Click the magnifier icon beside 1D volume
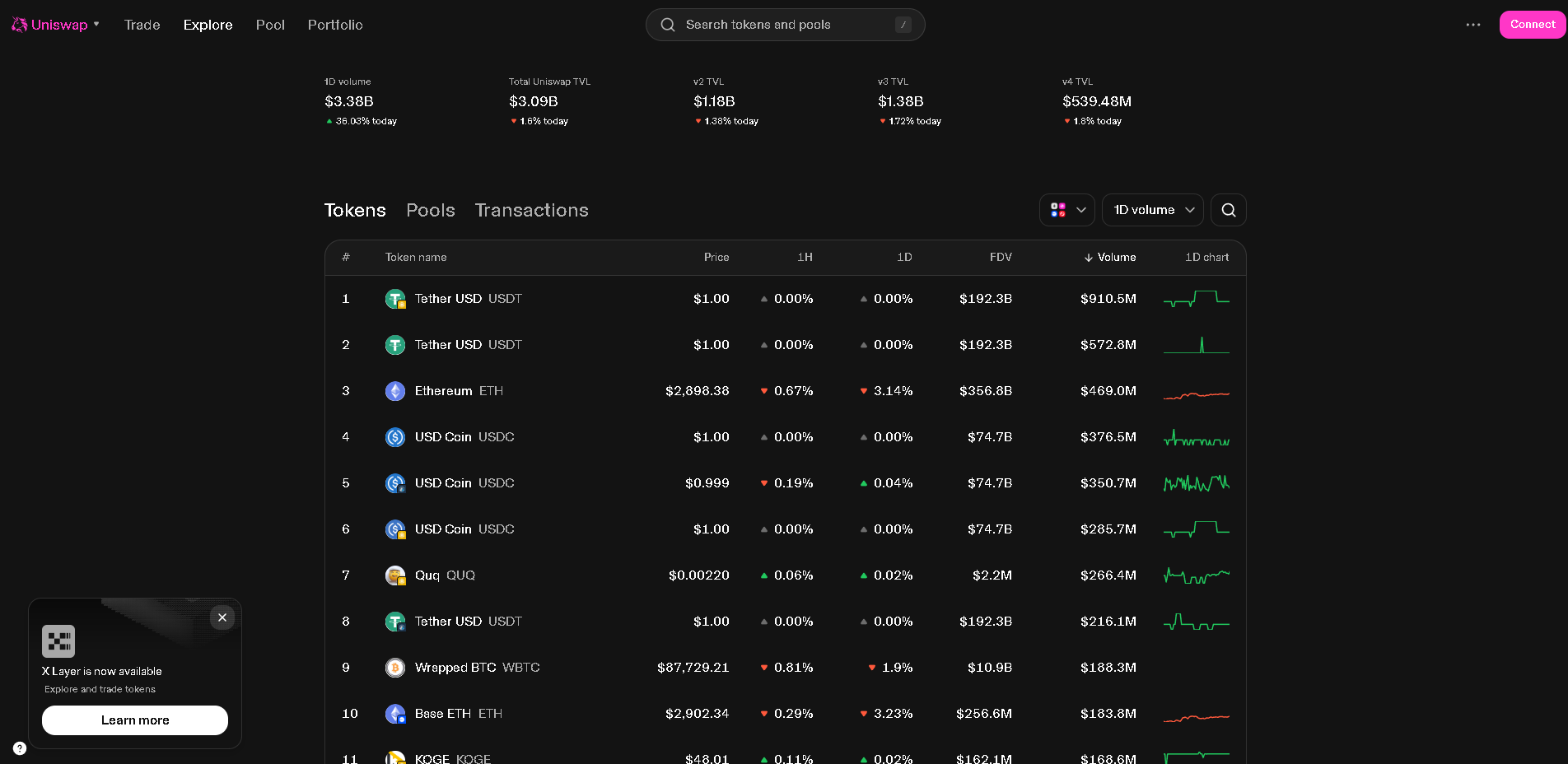This screenshot has height=764, width=1568. pos(1228,210)
